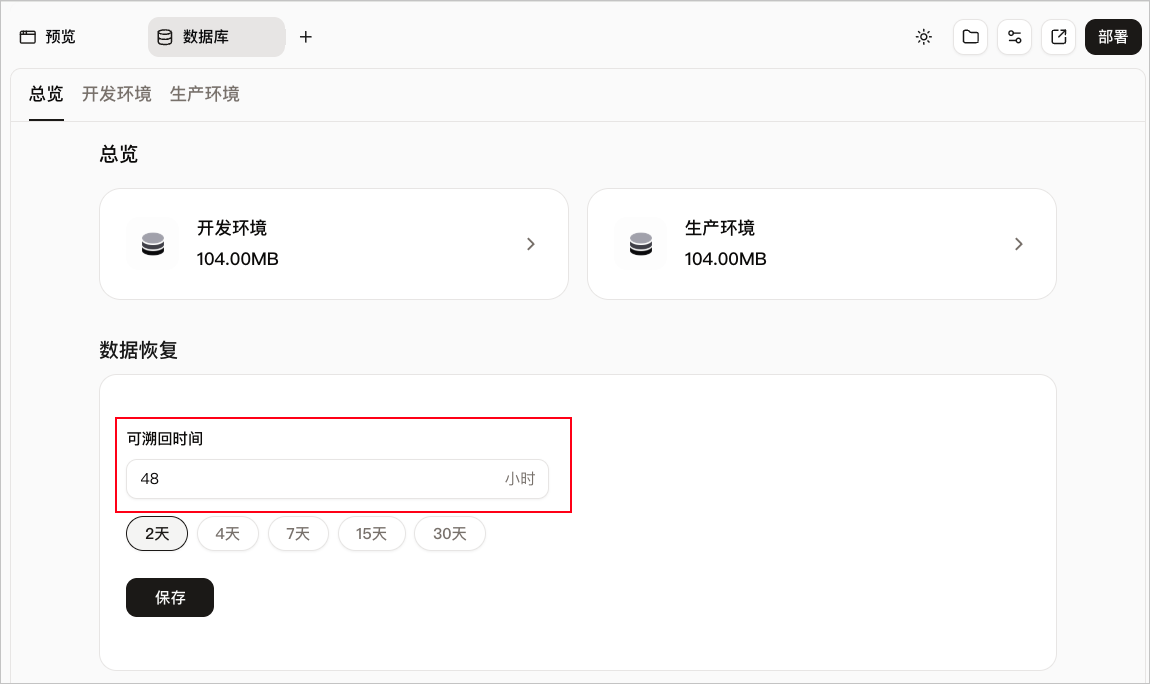Select the 2天 retention option
The height and width of the screenshot is (684, 1150).
(157, 534)
